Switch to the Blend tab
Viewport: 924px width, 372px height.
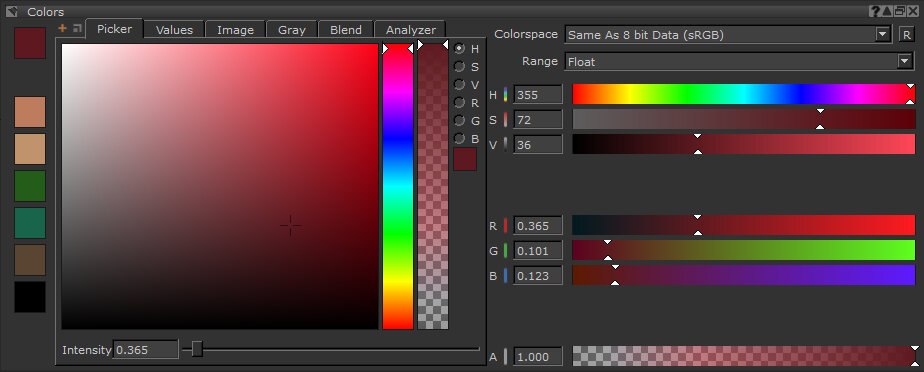[x=346, y=29]
